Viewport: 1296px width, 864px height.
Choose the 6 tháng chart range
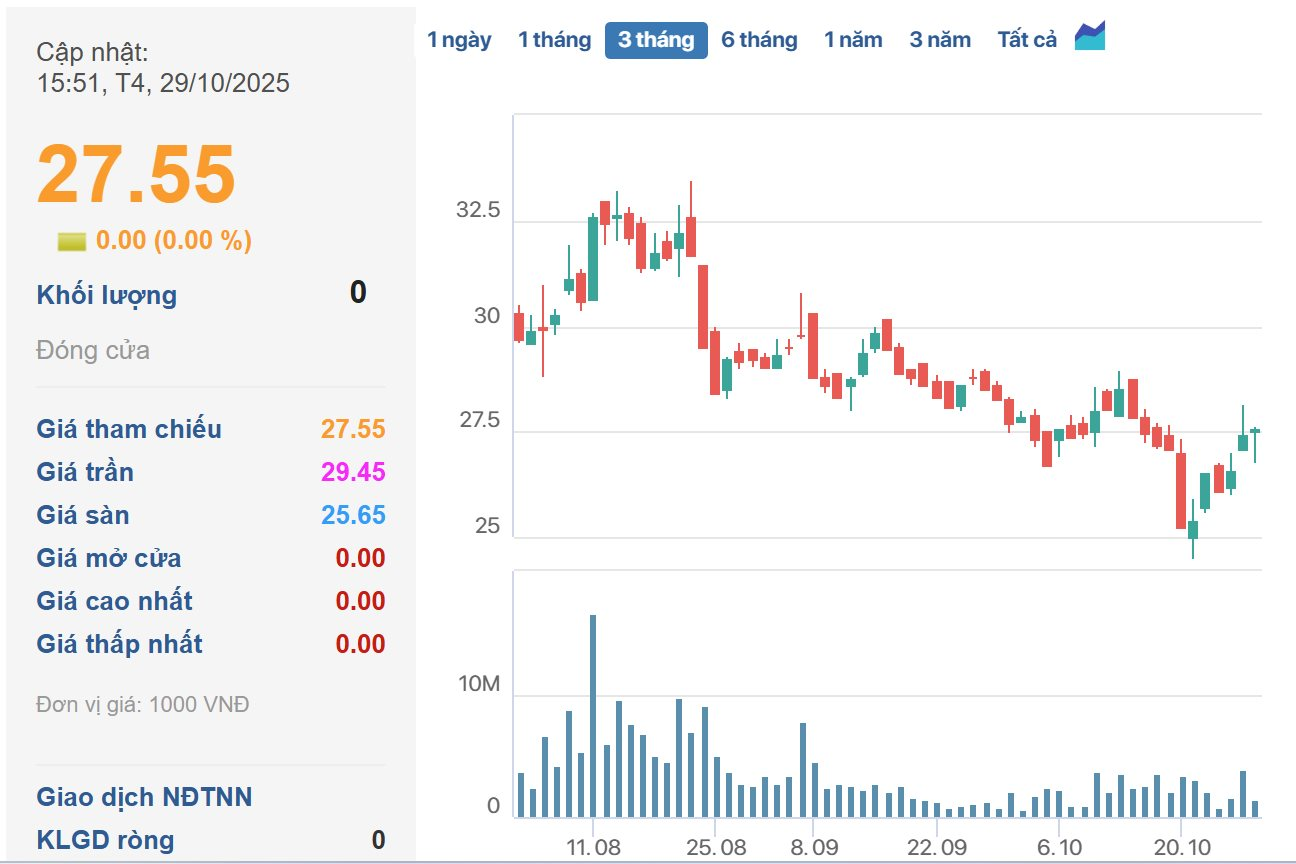pyautogui.click(x=759, y=40)
